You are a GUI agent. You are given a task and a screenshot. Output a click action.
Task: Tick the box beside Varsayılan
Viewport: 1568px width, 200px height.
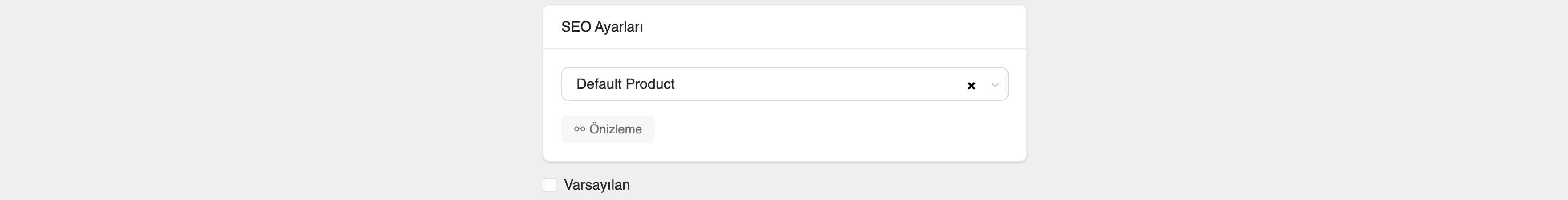click(x=550, y=185)
